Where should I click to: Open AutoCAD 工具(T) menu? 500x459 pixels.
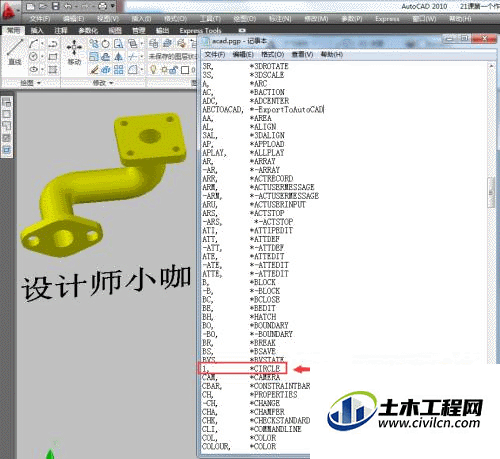[210, 19]
